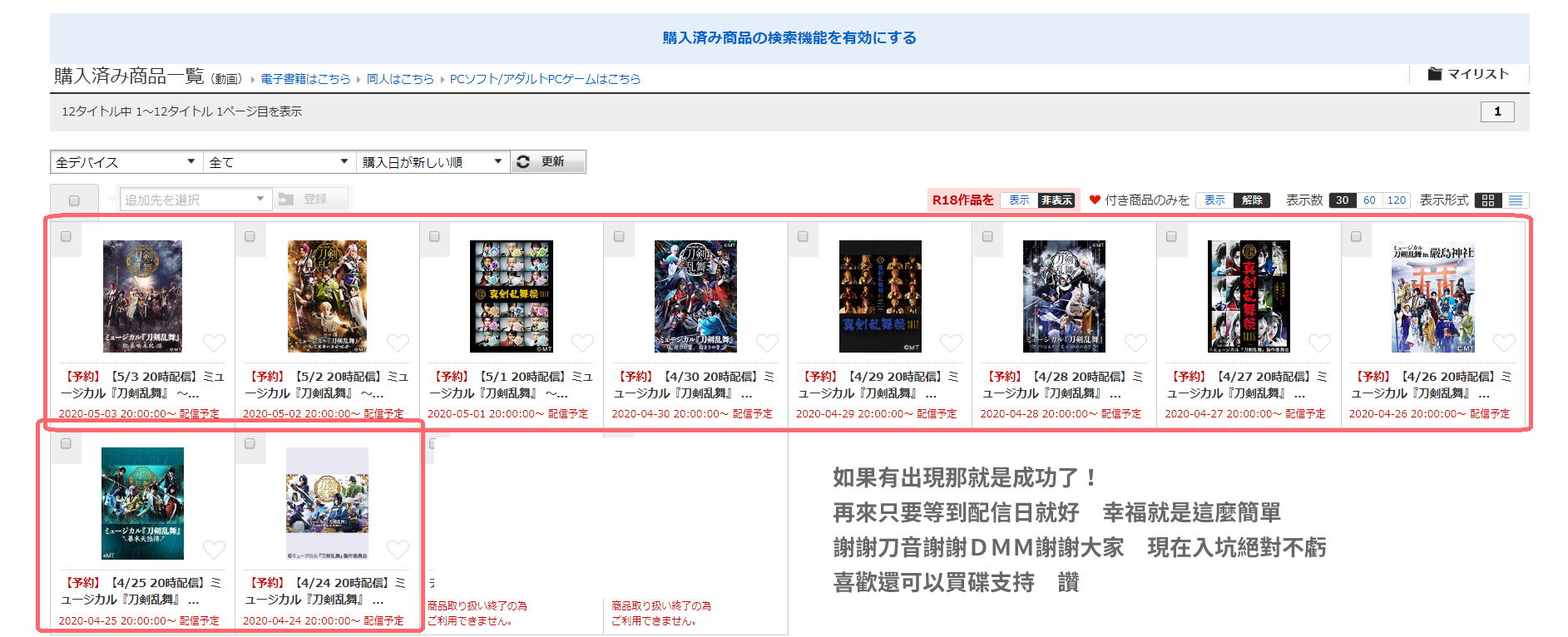1568x637 pixels.
Task: Set display count to 60
Action: click(x=1369, y=200)
